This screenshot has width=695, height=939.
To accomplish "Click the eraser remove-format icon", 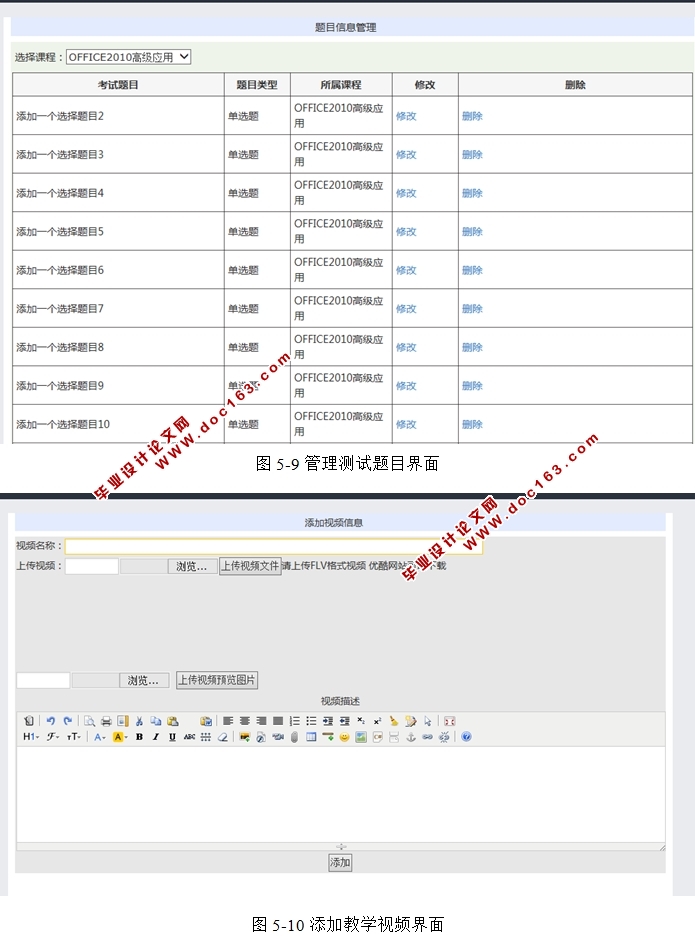I will pyautogui.click(x=223, y=737).
